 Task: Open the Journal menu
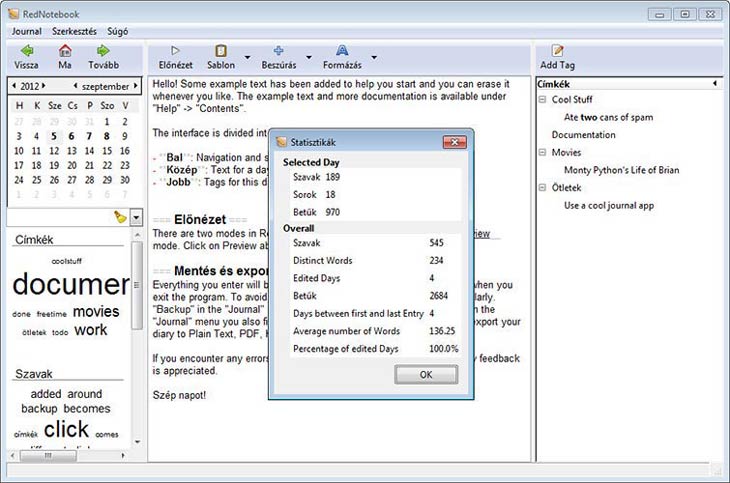(x=28, y=31)
